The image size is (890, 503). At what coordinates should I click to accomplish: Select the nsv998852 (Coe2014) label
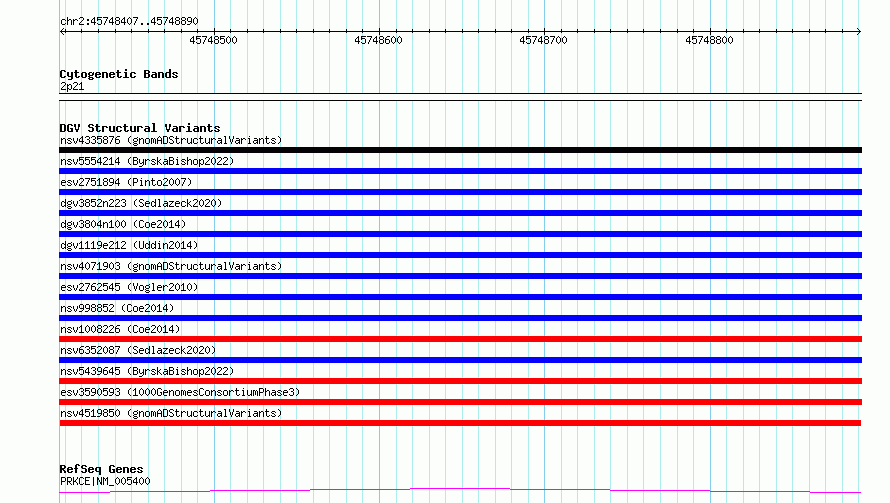[x=117, y=308]
